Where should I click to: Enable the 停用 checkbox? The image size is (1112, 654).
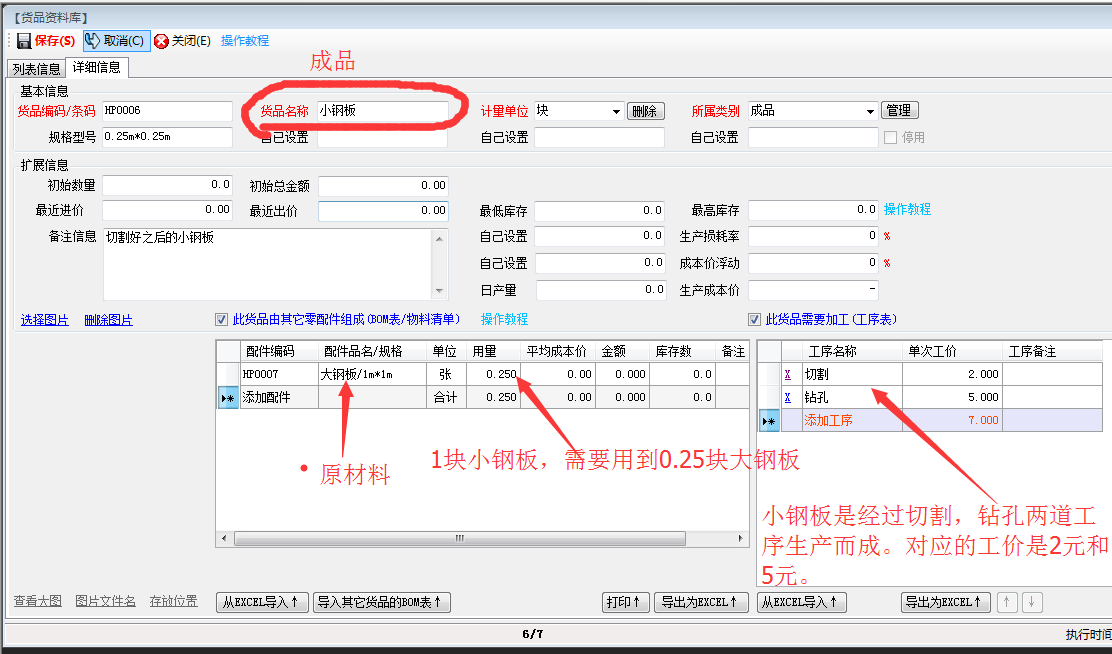890,138
